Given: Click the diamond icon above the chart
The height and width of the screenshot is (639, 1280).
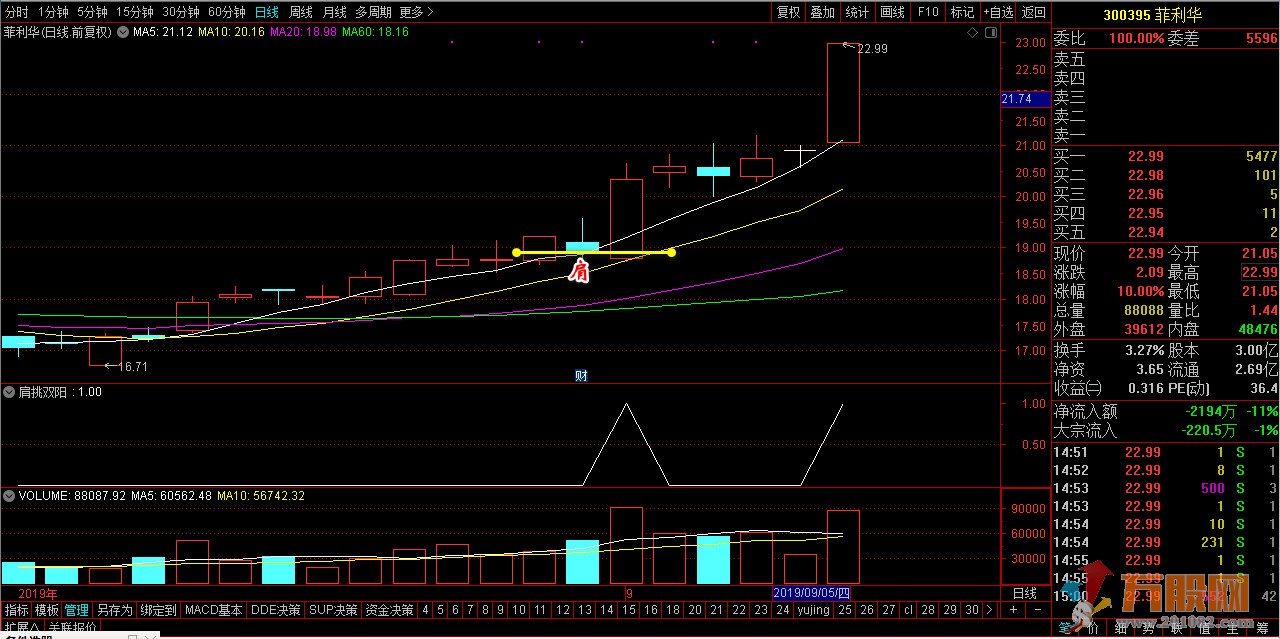Looking at the screenshot, I should pyautogui.click(x=971, y=32).
